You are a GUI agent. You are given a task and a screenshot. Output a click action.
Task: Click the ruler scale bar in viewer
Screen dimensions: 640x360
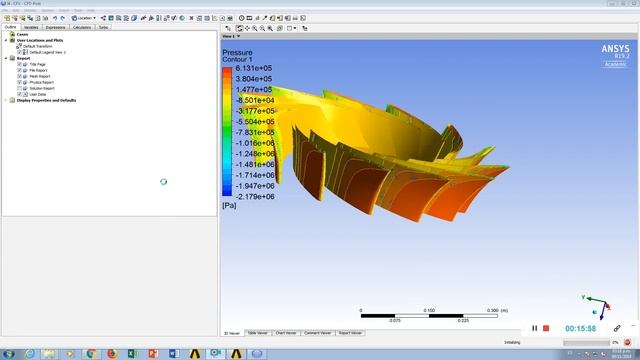click(429, 316)
